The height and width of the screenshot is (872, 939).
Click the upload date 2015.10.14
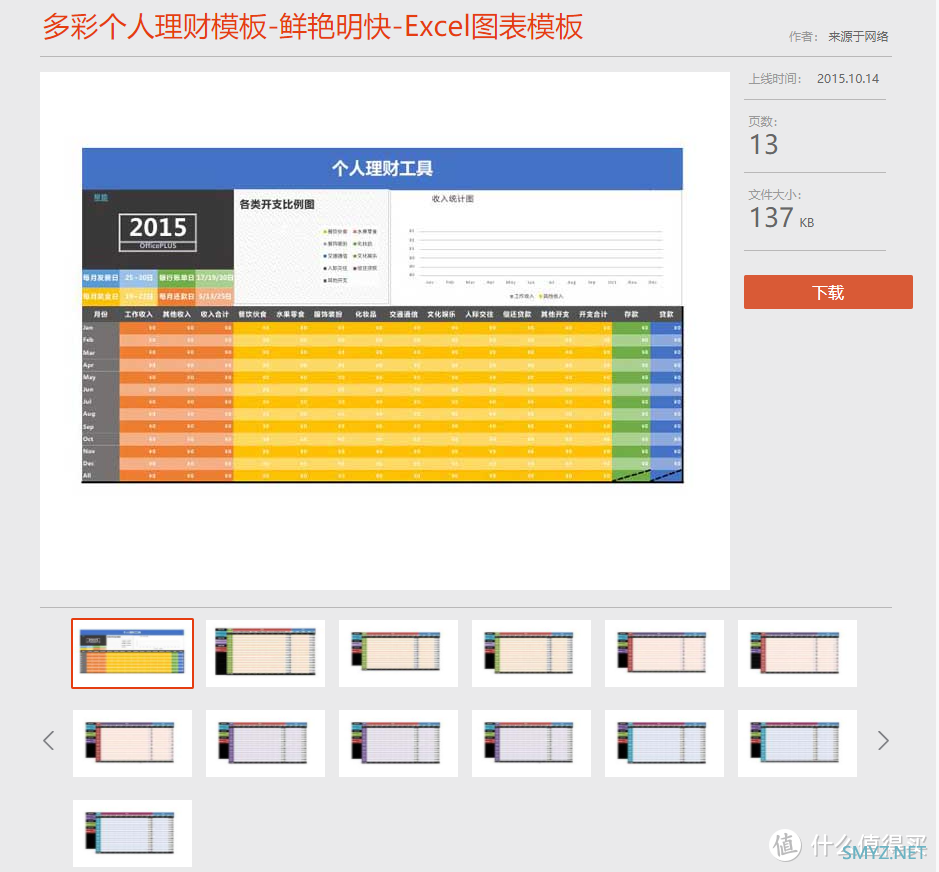click(847, 78)
